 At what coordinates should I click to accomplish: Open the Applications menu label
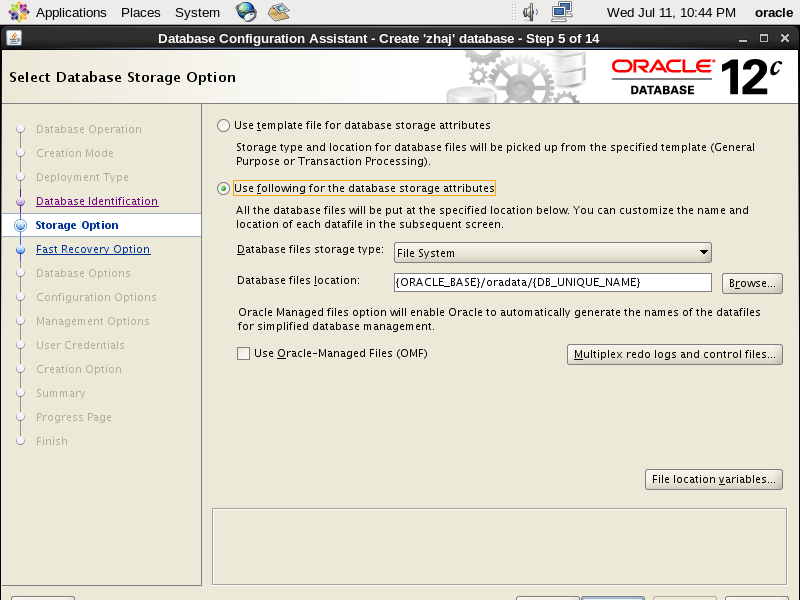tap(71, 12)
